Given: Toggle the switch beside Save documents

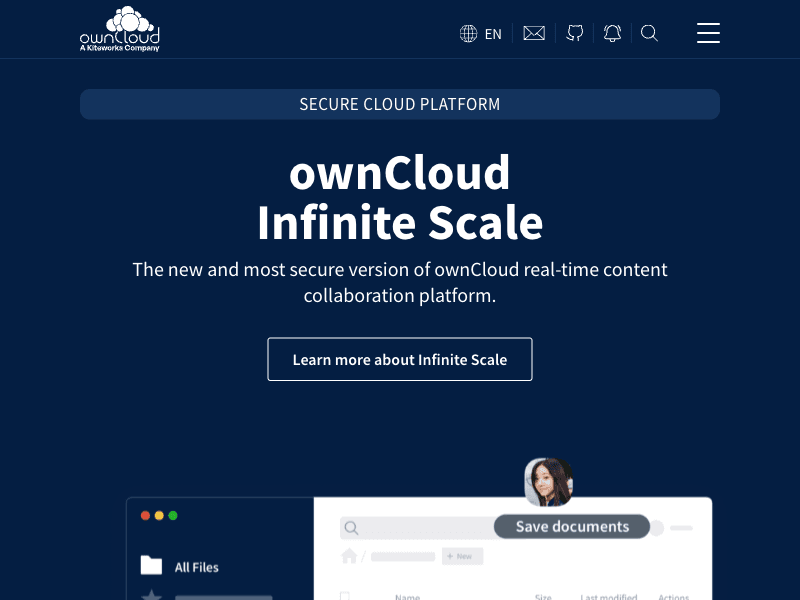Looking at the screenshot, I should click(658, 527).
